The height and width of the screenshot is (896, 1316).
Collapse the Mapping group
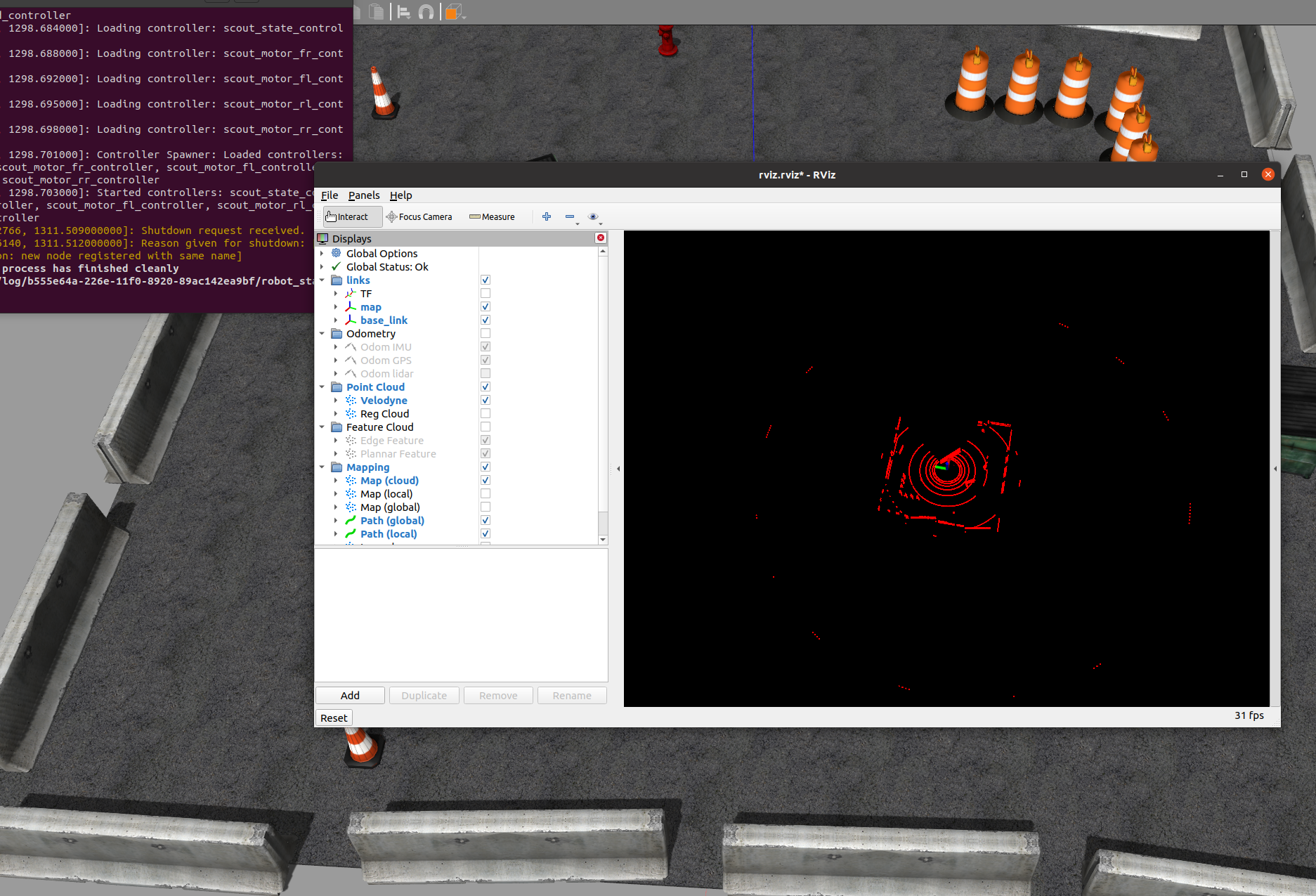pyautogui.click(x=322, y=467)
